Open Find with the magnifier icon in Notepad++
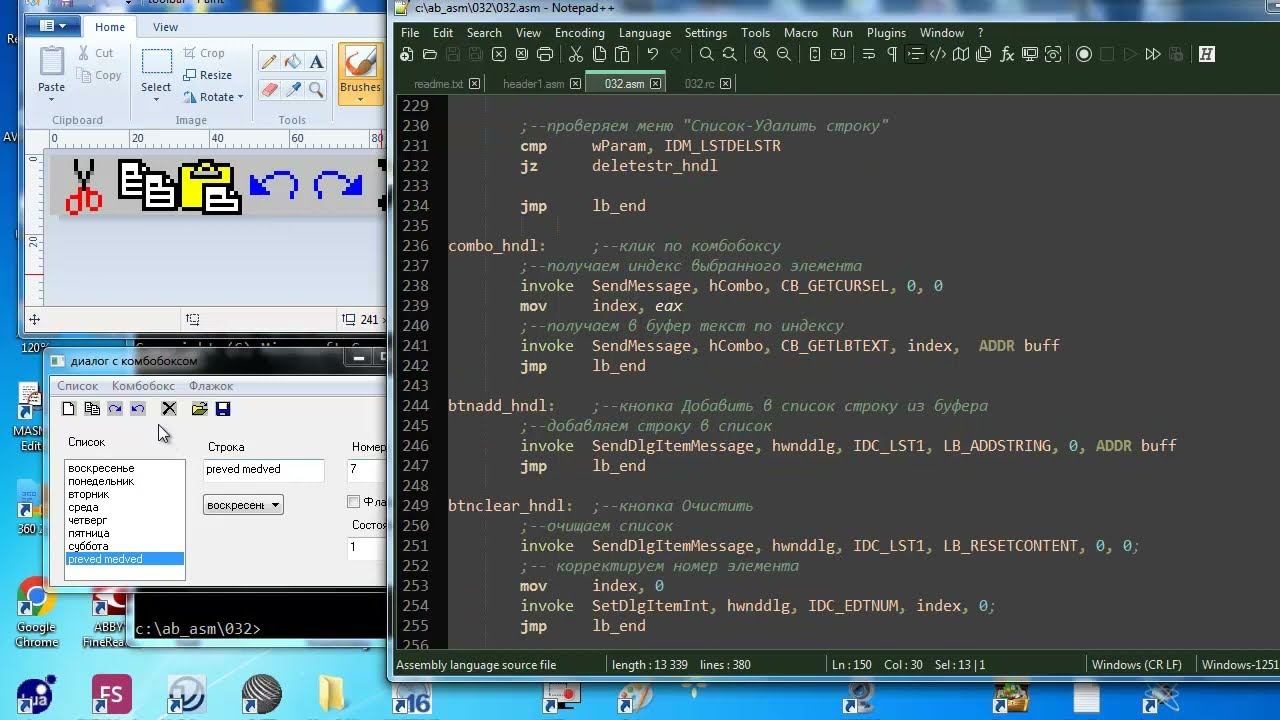This screenshot has width=1280, height=720. tap(707, 54)
